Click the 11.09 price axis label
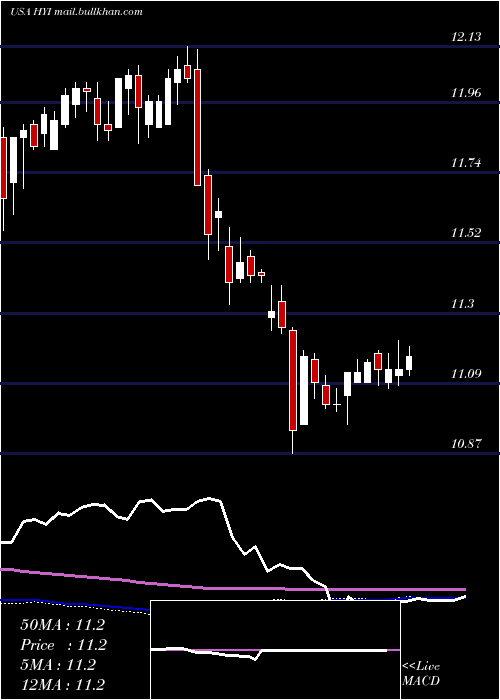The width and height of the screenshot is (500, 700). [x=466, y=374]
